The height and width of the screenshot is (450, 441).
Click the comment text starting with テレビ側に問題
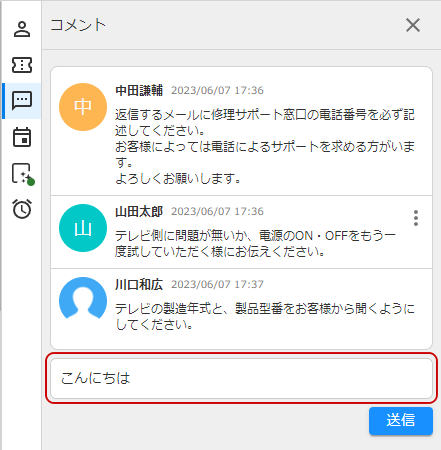coord(255,244)
